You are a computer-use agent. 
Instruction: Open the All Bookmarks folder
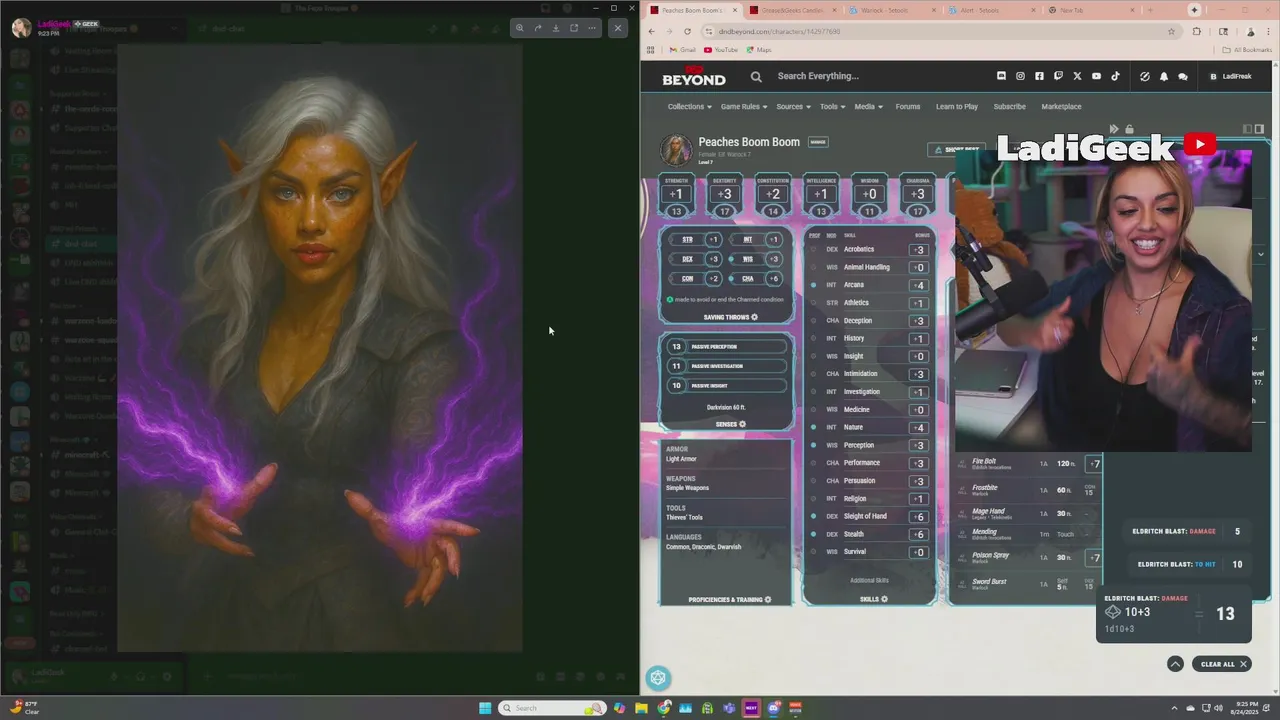1247,49
